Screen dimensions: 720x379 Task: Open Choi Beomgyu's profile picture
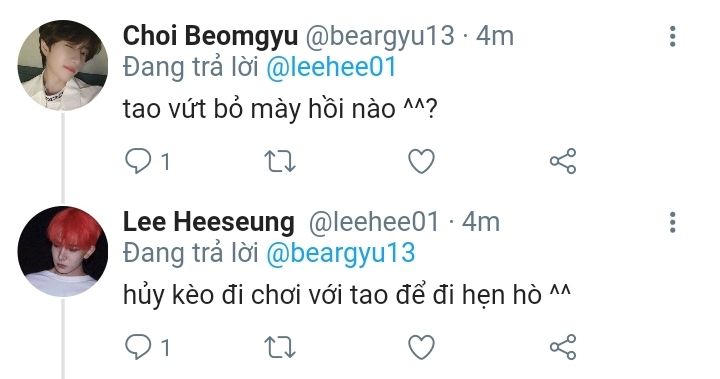click(x=63, y=65)
